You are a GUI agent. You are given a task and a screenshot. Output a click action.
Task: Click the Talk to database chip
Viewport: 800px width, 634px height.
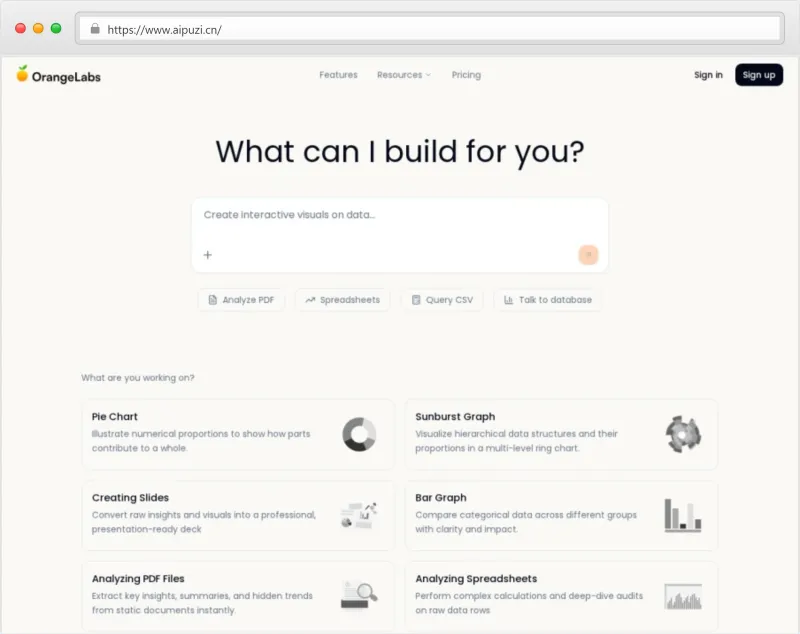[547, 300]
